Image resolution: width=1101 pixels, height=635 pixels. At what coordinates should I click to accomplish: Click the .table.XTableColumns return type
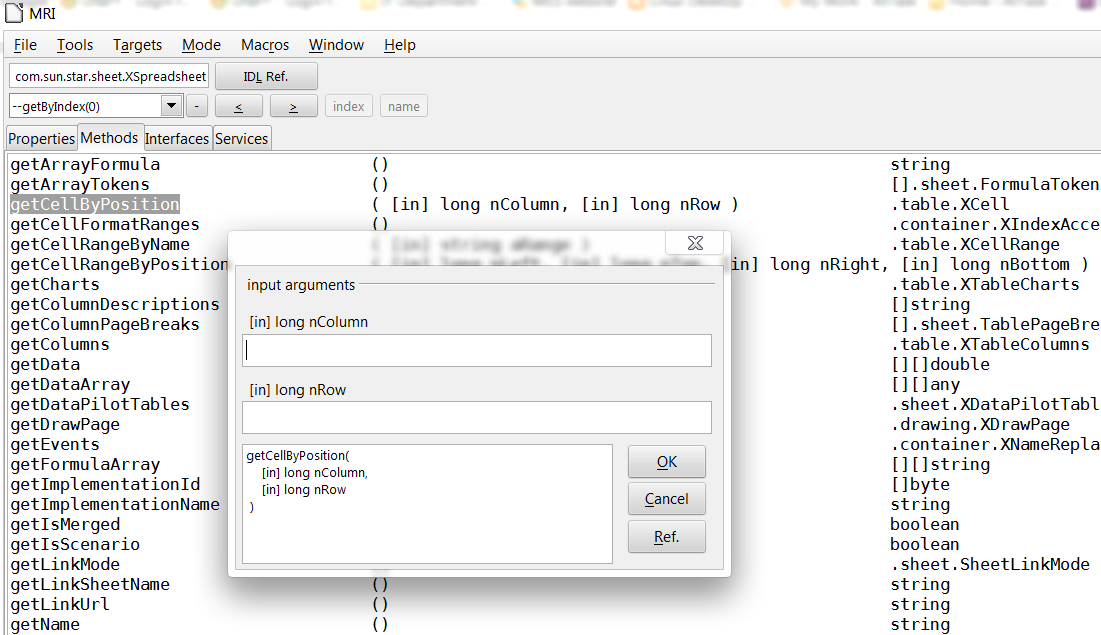coord(990,344)
